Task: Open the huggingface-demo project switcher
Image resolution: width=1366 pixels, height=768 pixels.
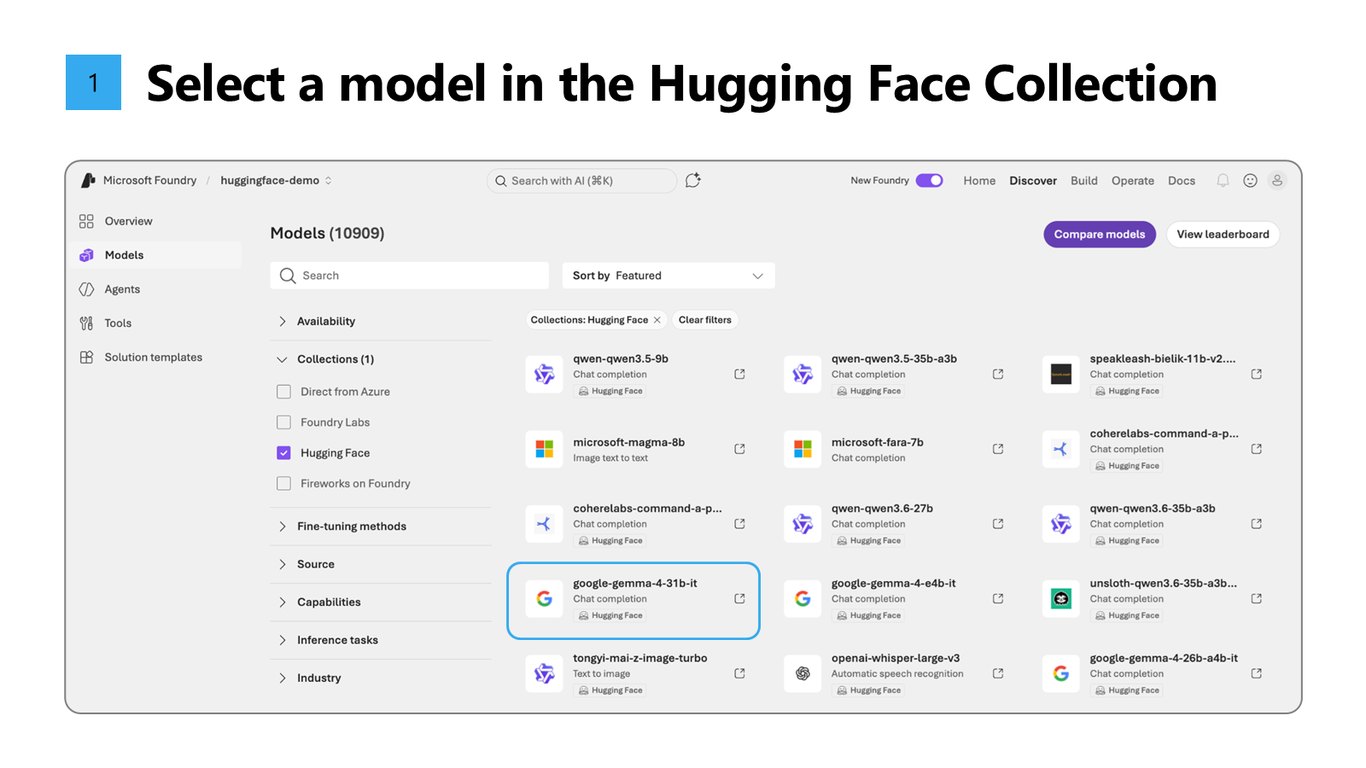Action: tap(276, 181)
